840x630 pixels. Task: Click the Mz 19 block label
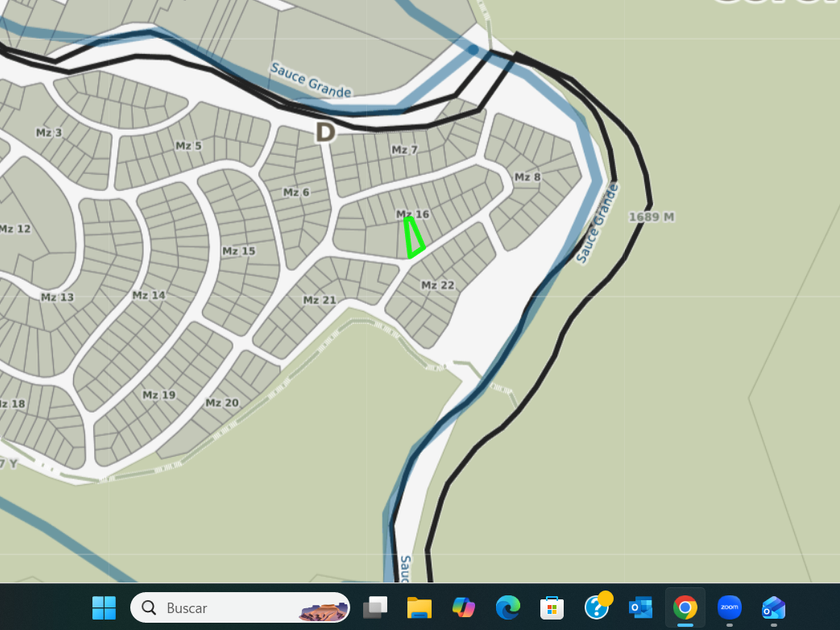[159, 395]
